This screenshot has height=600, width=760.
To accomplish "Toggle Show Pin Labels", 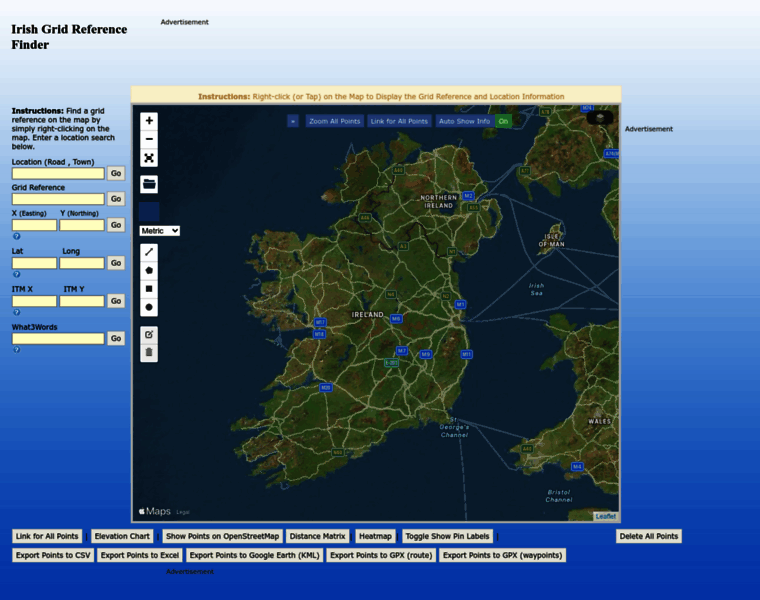I will tap(447, 536).
